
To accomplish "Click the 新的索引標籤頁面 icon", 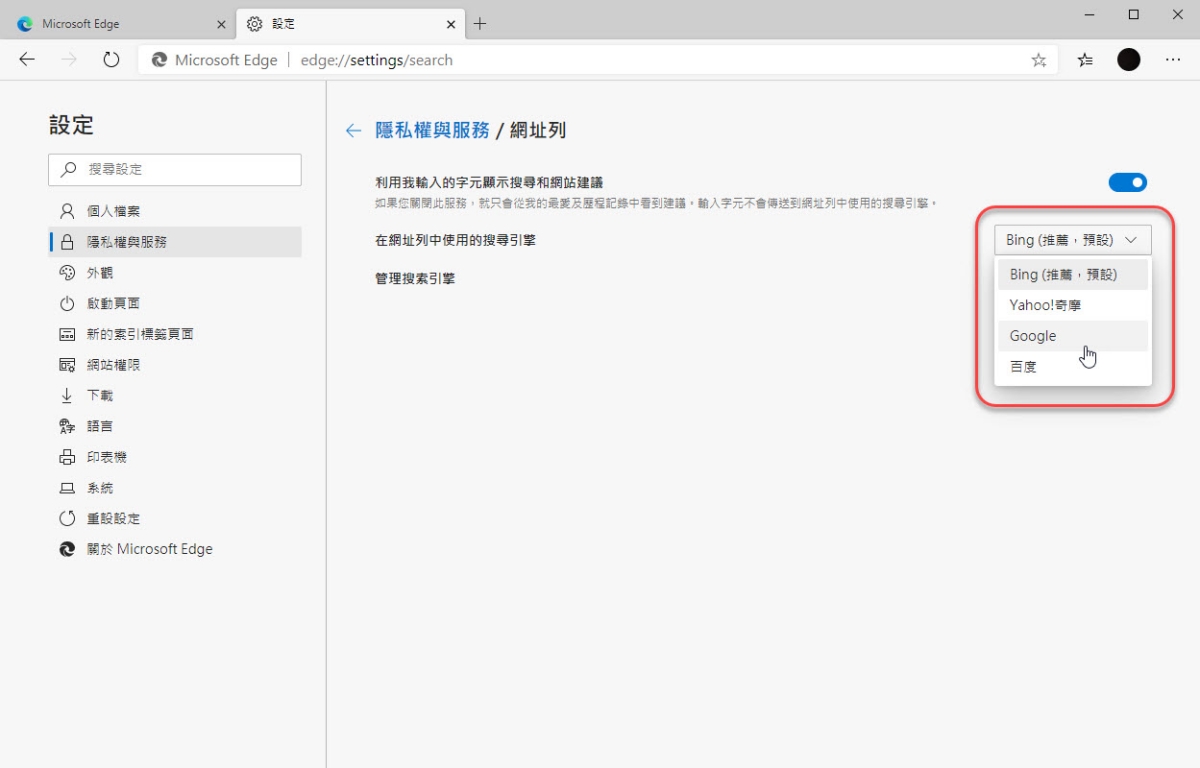I will coord(67,334).
